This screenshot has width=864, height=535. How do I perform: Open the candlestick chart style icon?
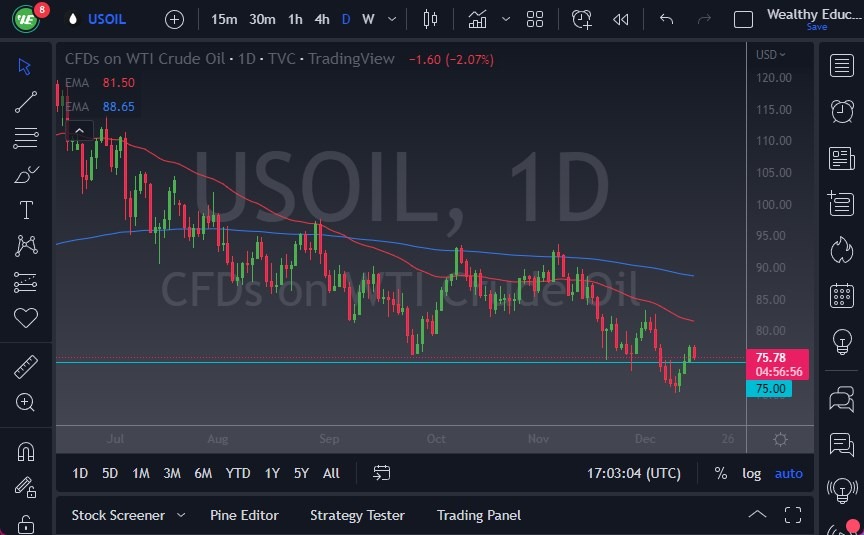pyautogui.click(x=431, y=19)
